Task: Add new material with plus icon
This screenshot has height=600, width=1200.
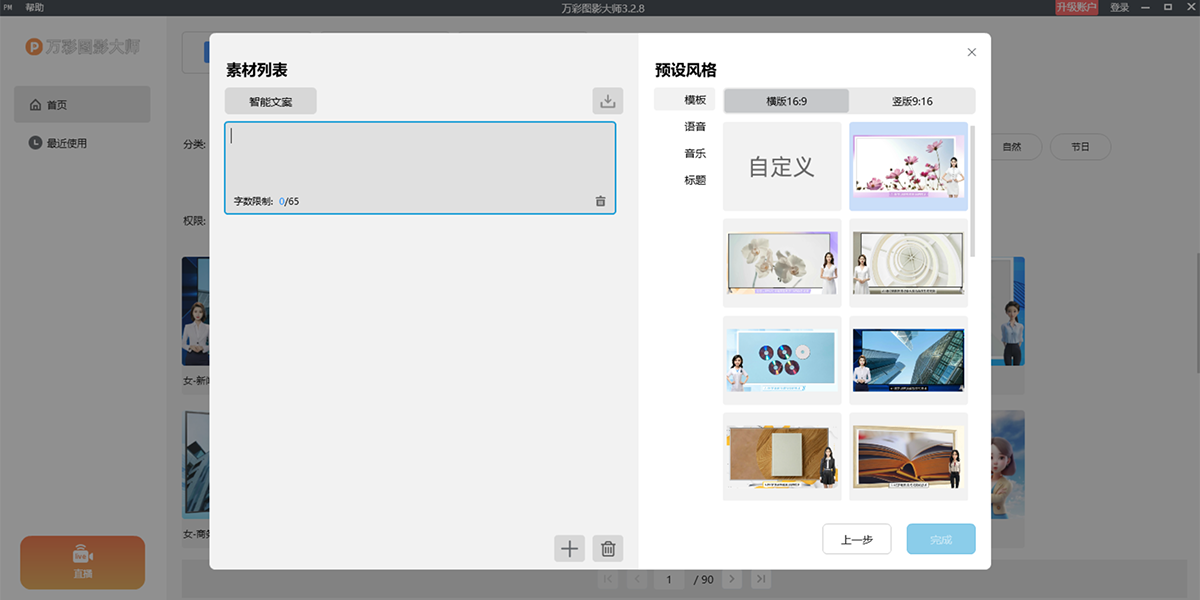Action: click(570, 548)
